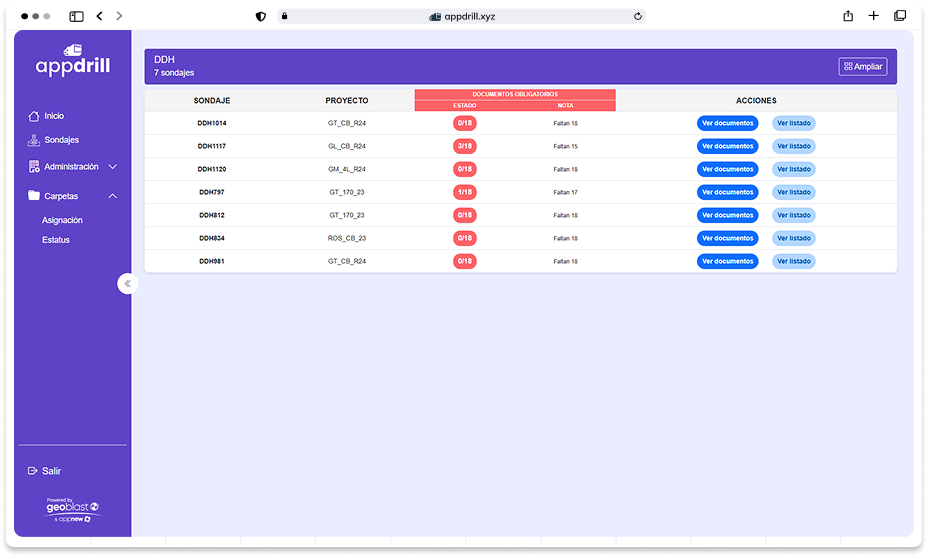Click Ver listado for DDH1117
Image resolution: width=928 pixels, height=557 pixels.
tap(793, 146)
